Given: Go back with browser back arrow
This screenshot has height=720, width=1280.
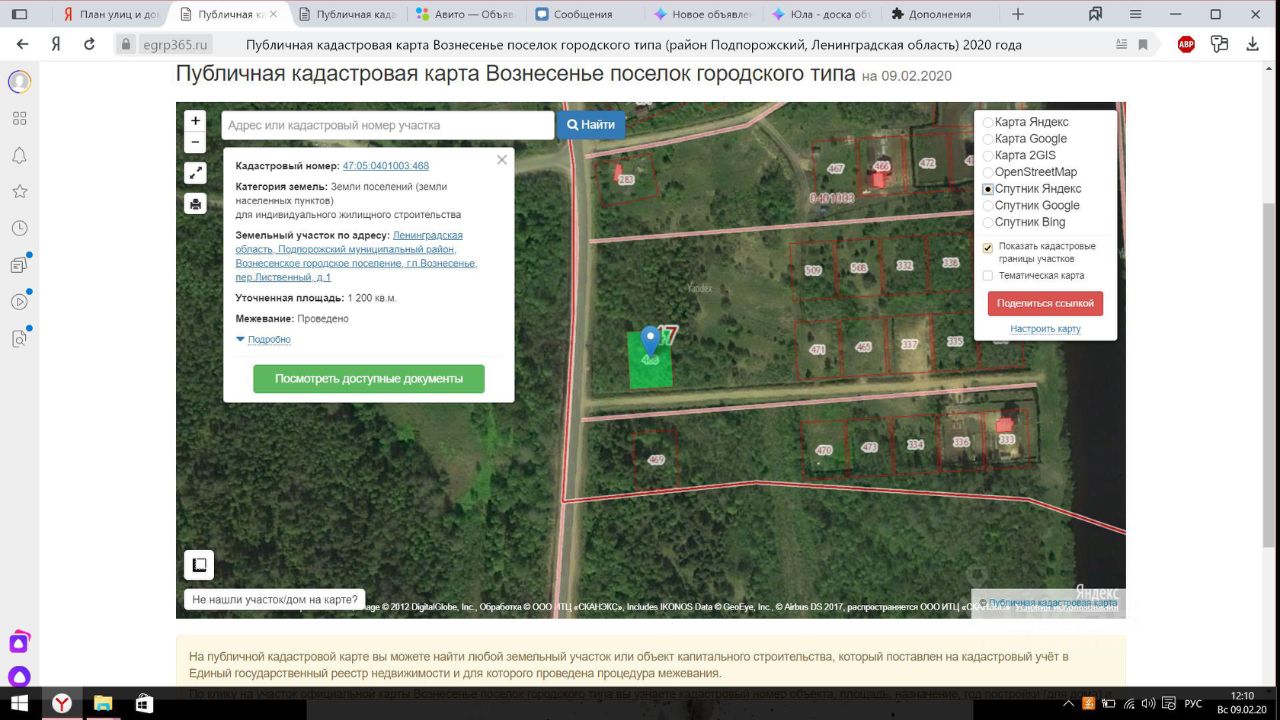Looking at the screenshot, I should [x=23, y=44].
